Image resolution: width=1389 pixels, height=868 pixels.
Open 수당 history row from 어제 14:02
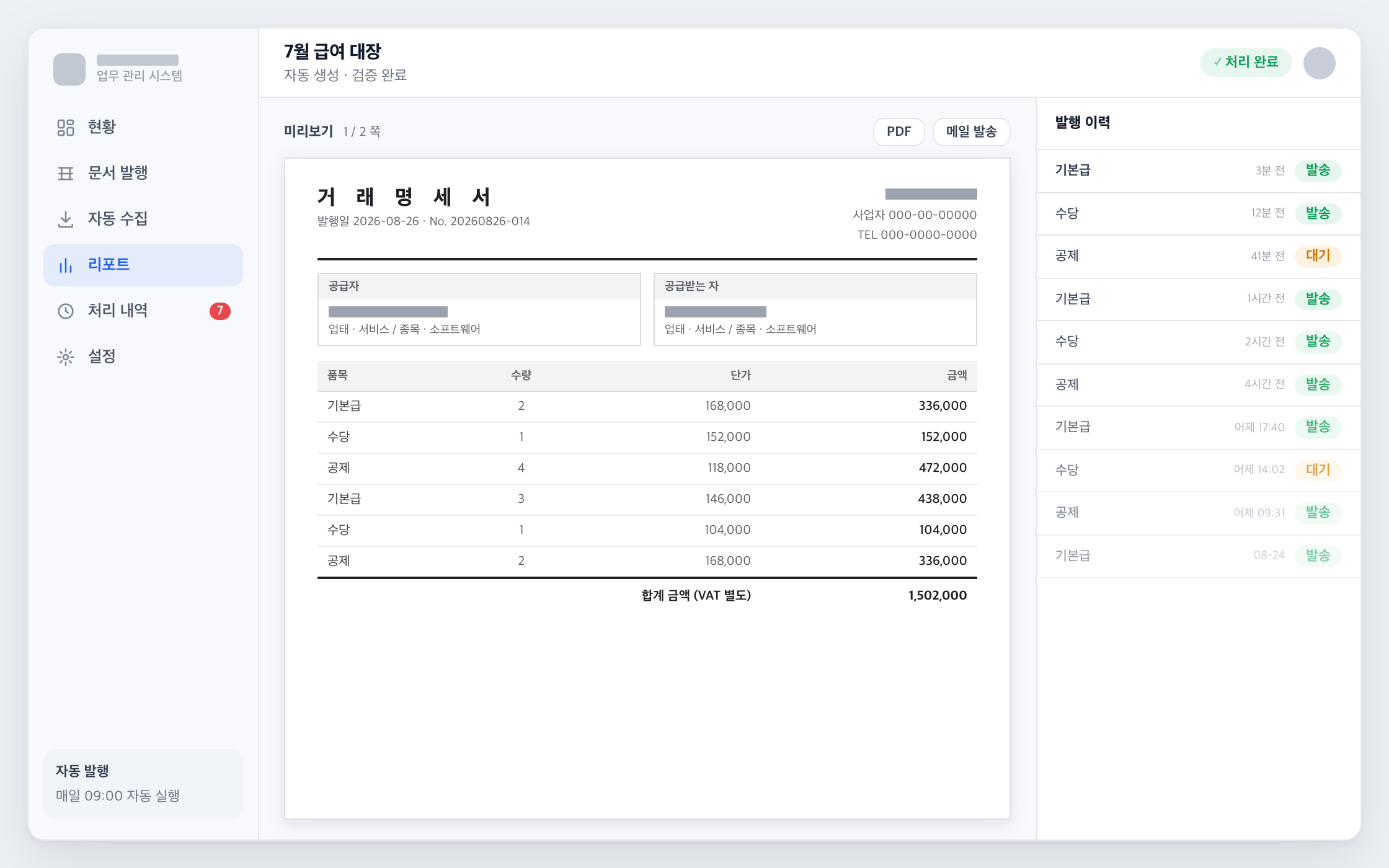(x=1199, y=470)
